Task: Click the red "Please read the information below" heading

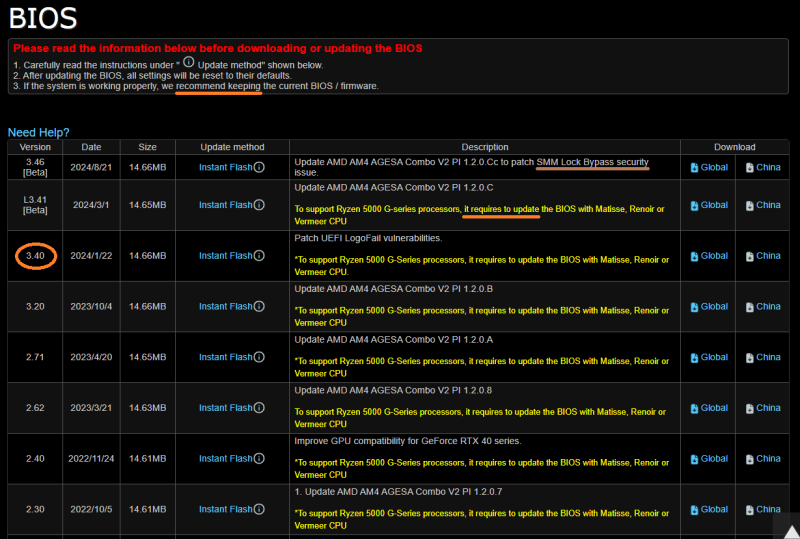Action: (x=218, y=48)
